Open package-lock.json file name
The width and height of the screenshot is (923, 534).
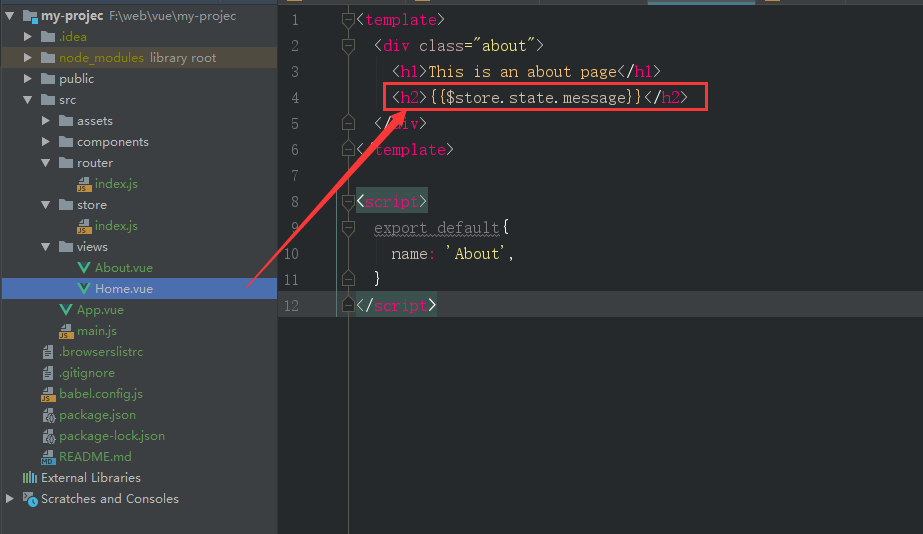112,436
